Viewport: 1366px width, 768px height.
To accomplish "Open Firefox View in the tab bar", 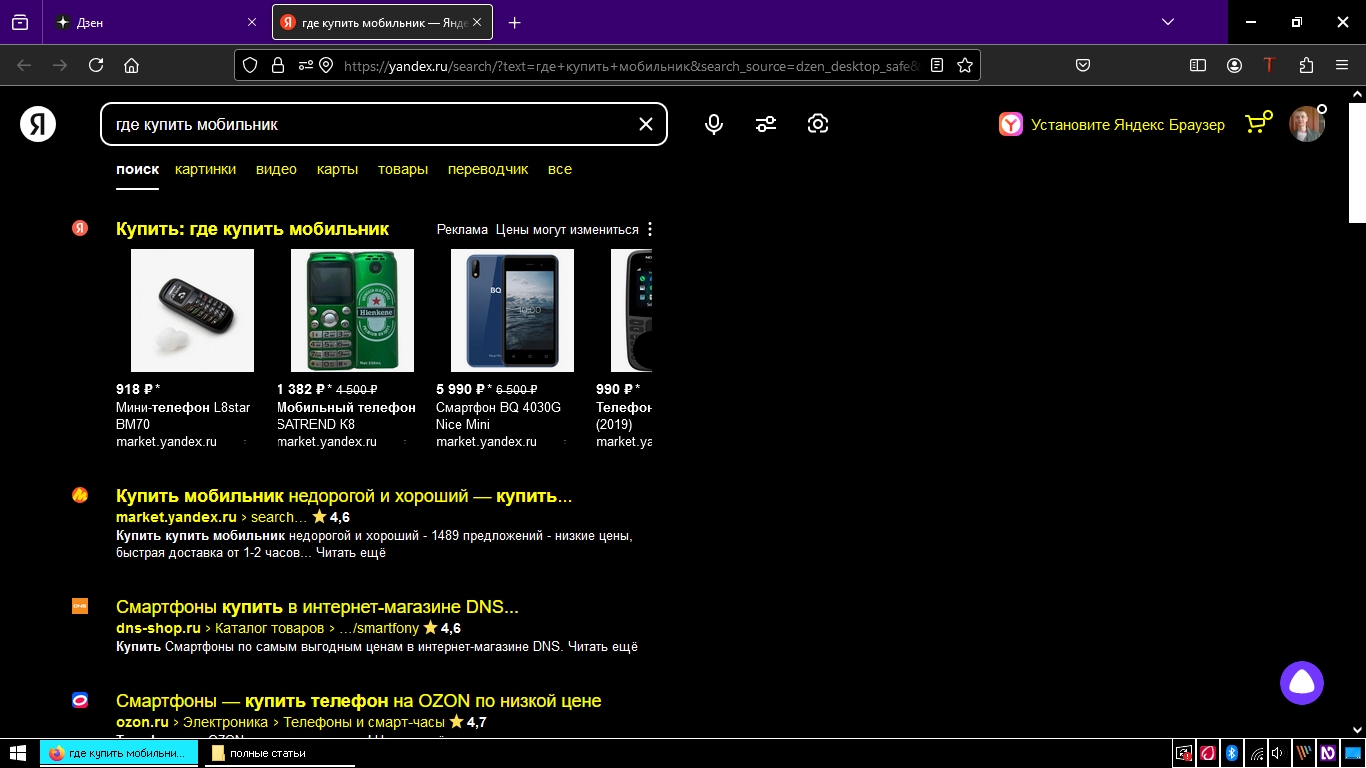I will 20,22.
